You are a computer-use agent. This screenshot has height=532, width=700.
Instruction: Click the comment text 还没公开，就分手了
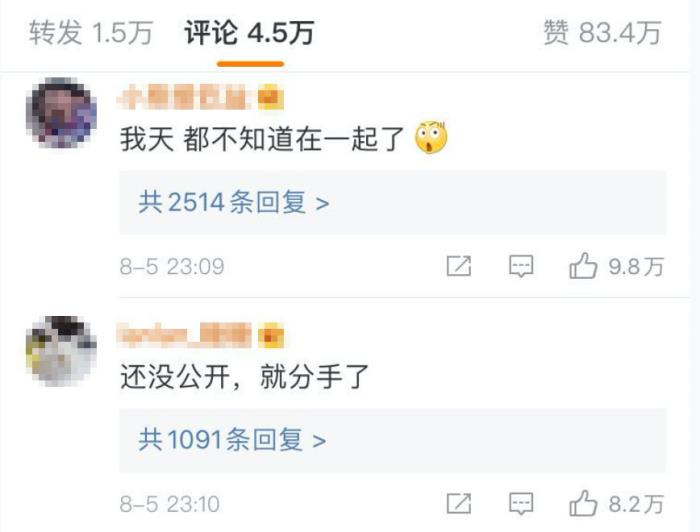coord(245,377)
